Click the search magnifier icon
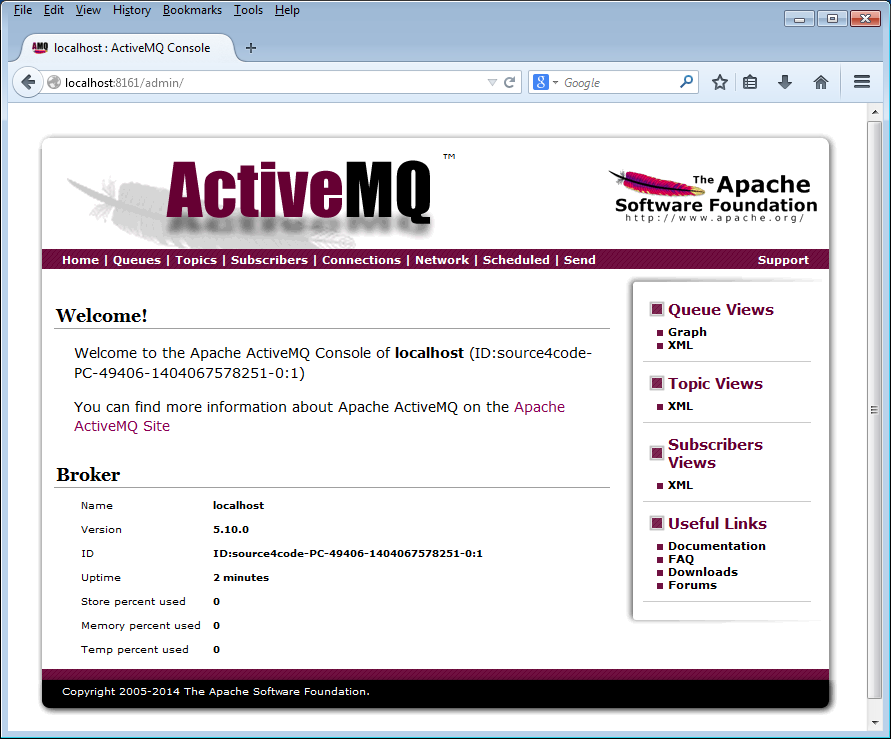The image size is (891, 739). (686, 82)
